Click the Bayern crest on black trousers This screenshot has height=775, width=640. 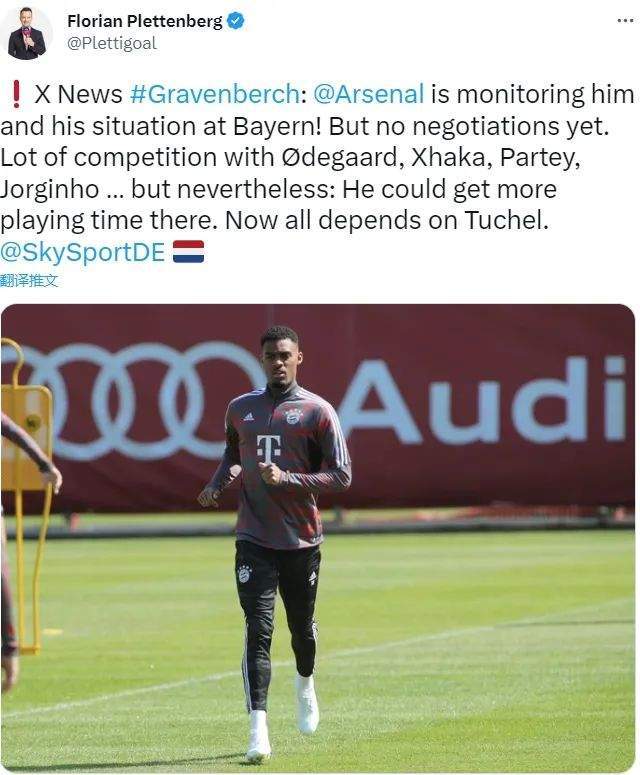click(244, 573)
